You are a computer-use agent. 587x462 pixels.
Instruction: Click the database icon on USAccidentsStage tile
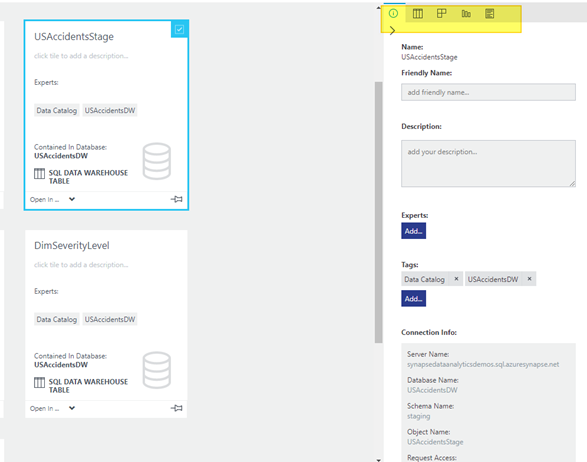[157, 161]
